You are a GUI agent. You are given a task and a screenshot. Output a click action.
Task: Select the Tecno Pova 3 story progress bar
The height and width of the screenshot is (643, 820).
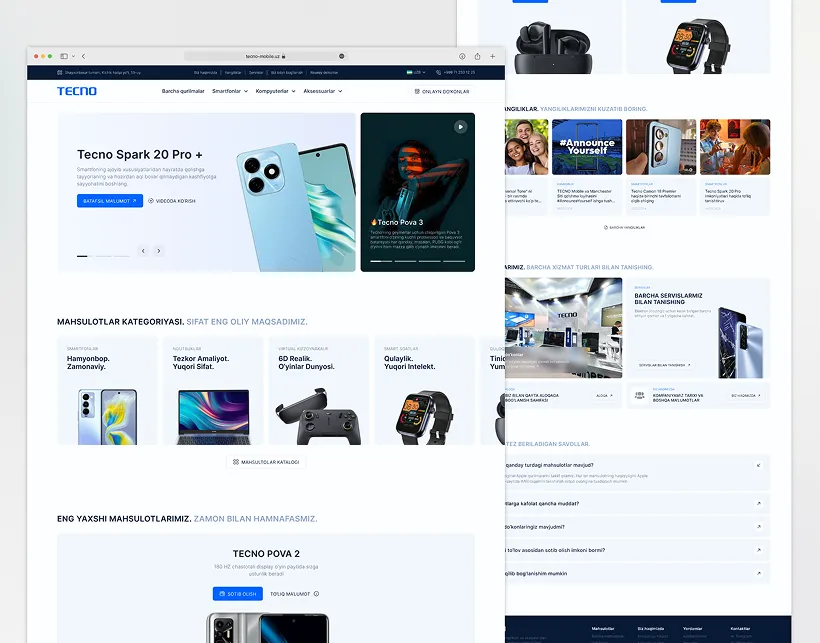tap(417, 261)
